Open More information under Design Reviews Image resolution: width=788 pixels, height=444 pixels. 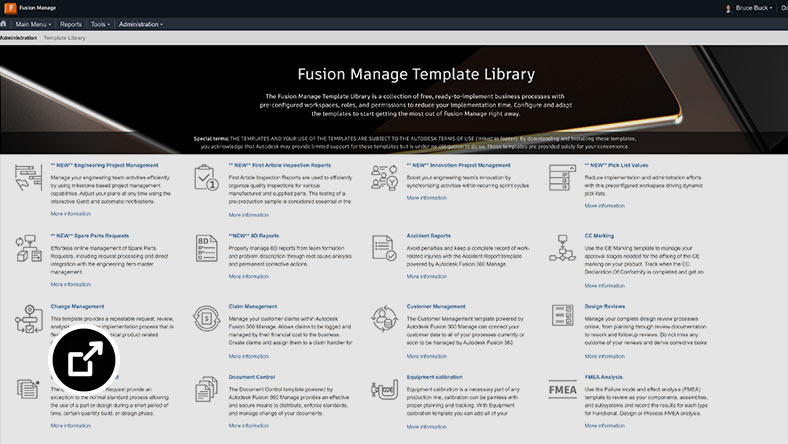(603, 354)
